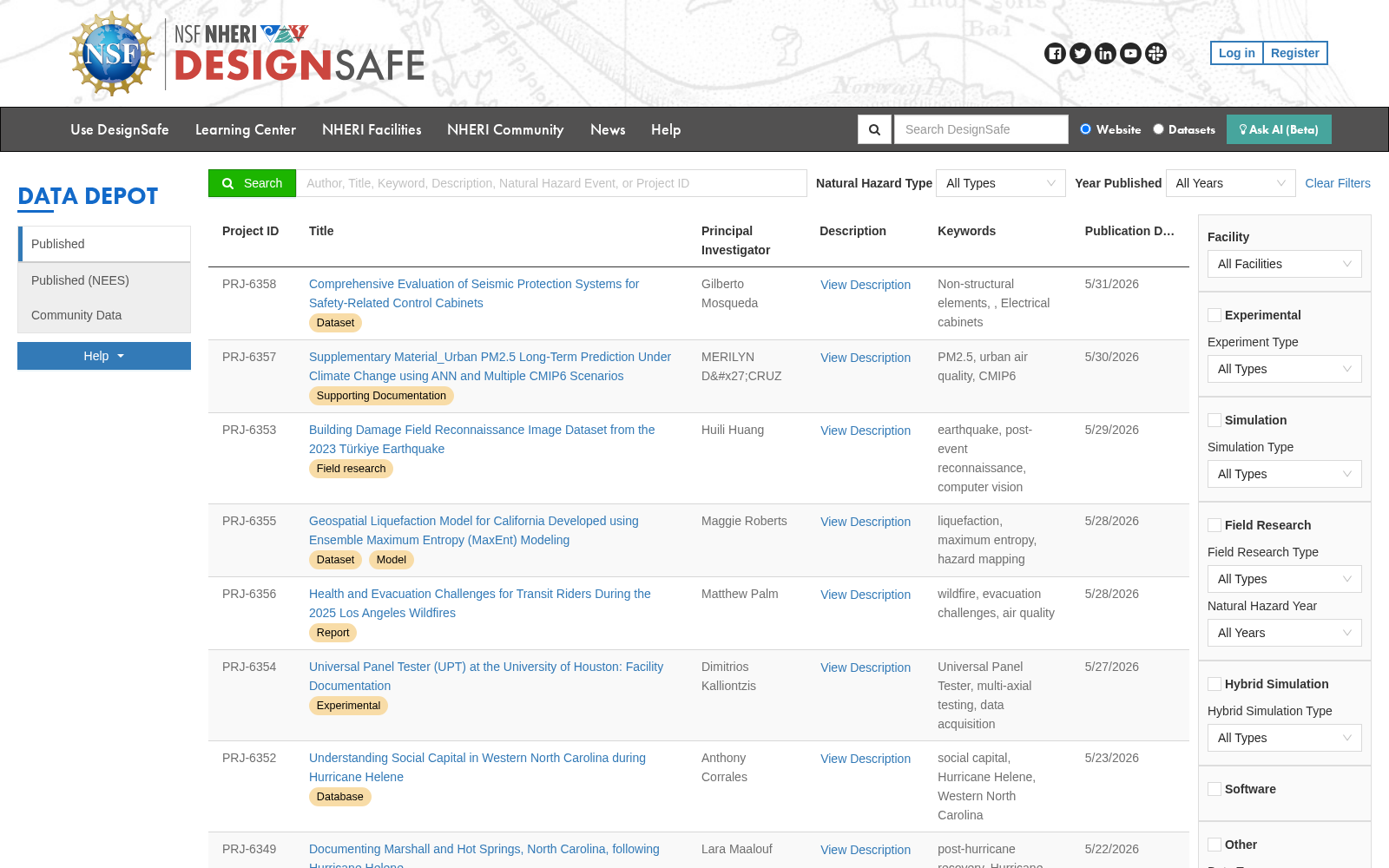Click the site search magnifier button
The height and width of the screenshot is (868, 1389).
point(874,129)
